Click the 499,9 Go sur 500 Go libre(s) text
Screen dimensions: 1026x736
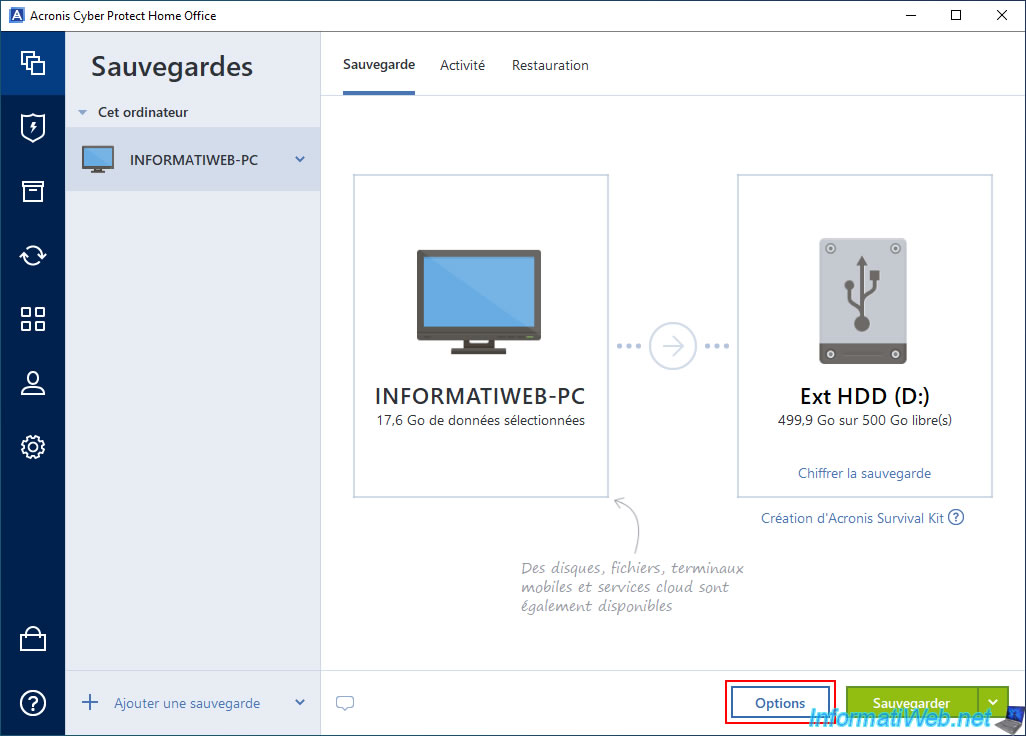[865, 420]
